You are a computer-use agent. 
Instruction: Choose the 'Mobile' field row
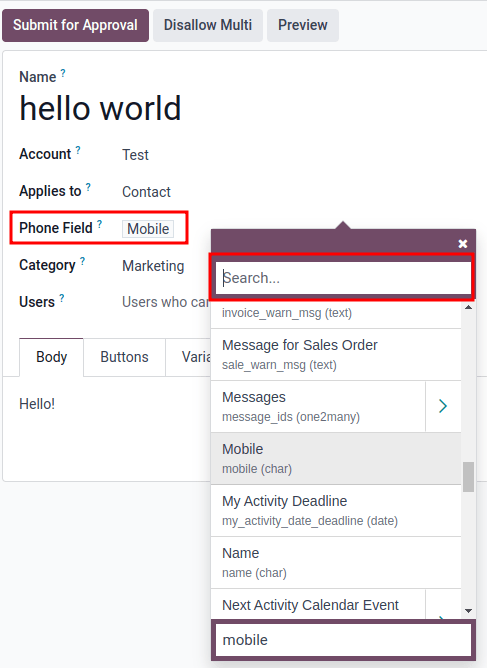click(336, 458)
